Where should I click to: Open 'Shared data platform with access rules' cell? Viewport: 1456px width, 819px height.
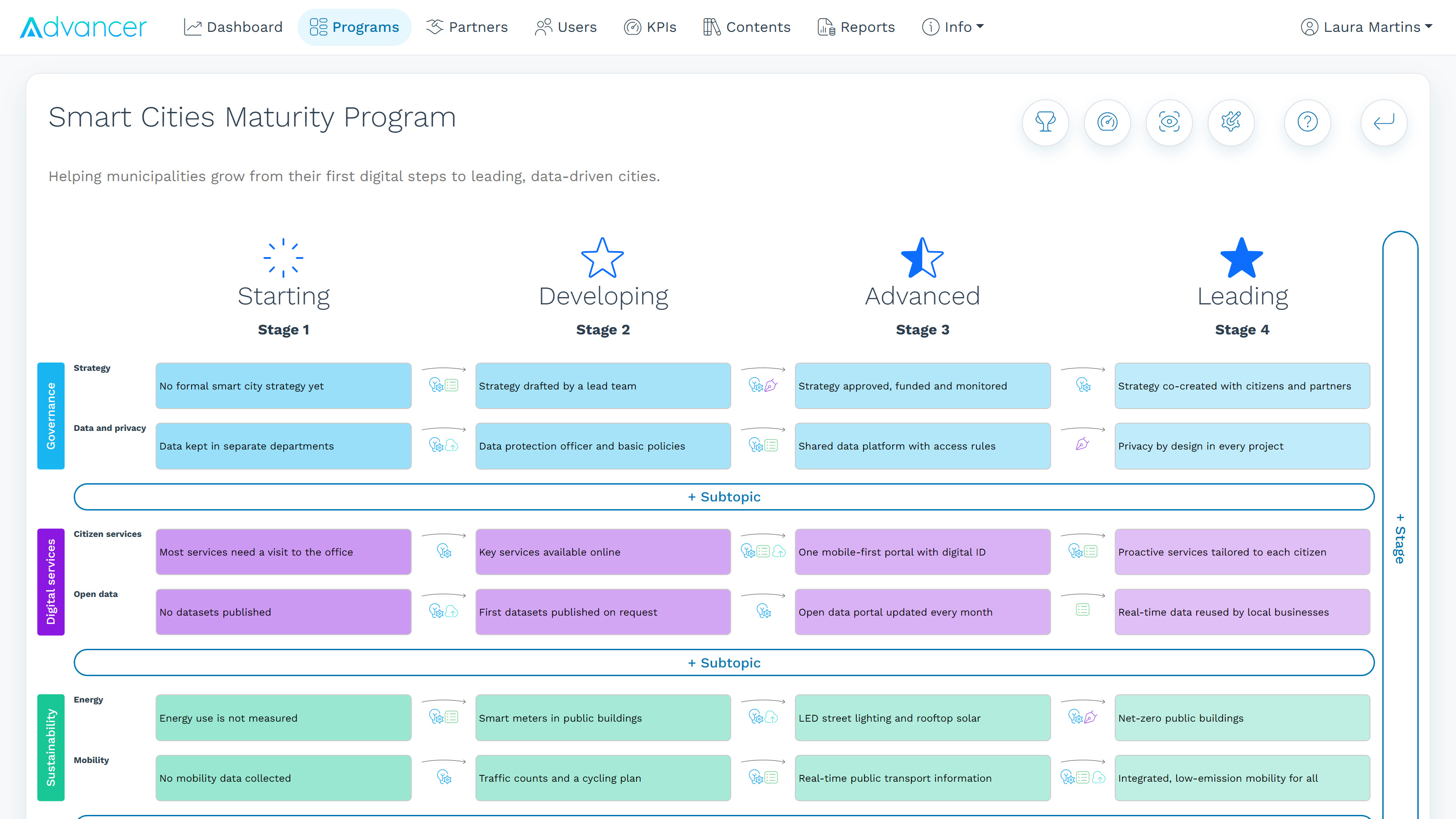pyautogui.click(x=922, y=446)
